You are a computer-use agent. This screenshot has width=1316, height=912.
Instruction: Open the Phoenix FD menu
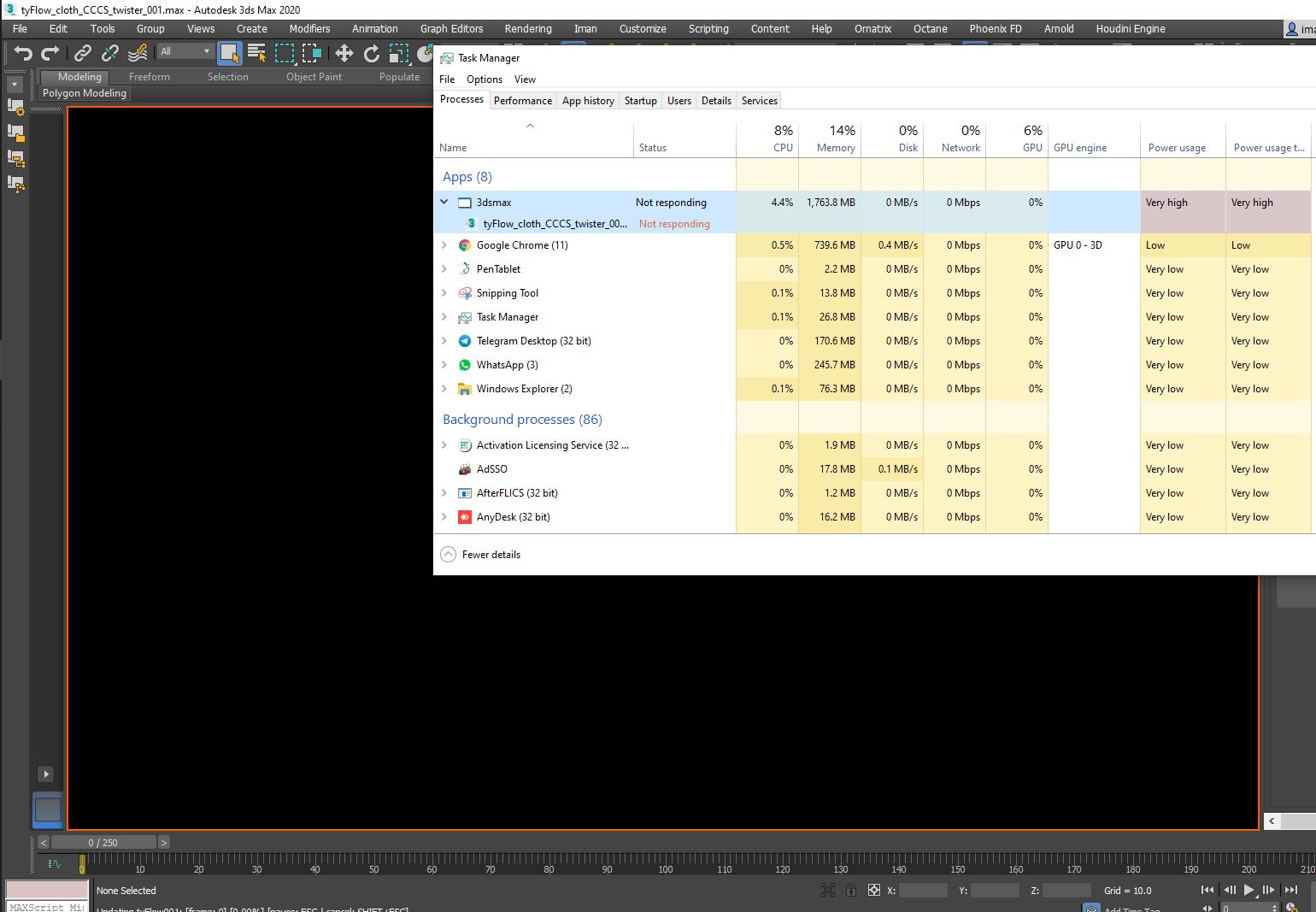(996, 28)
